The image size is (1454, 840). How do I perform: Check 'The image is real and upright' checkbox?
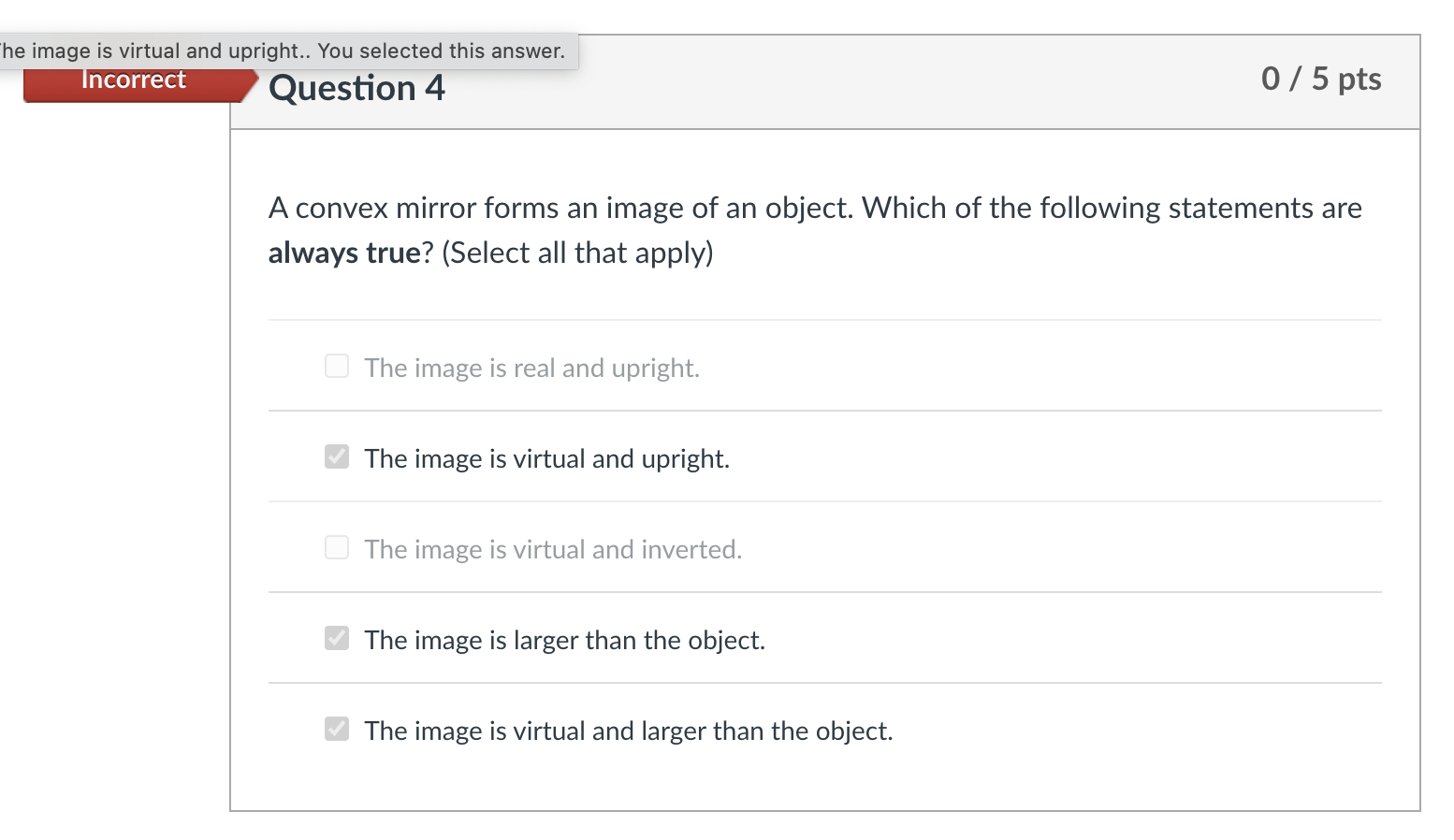337,366
